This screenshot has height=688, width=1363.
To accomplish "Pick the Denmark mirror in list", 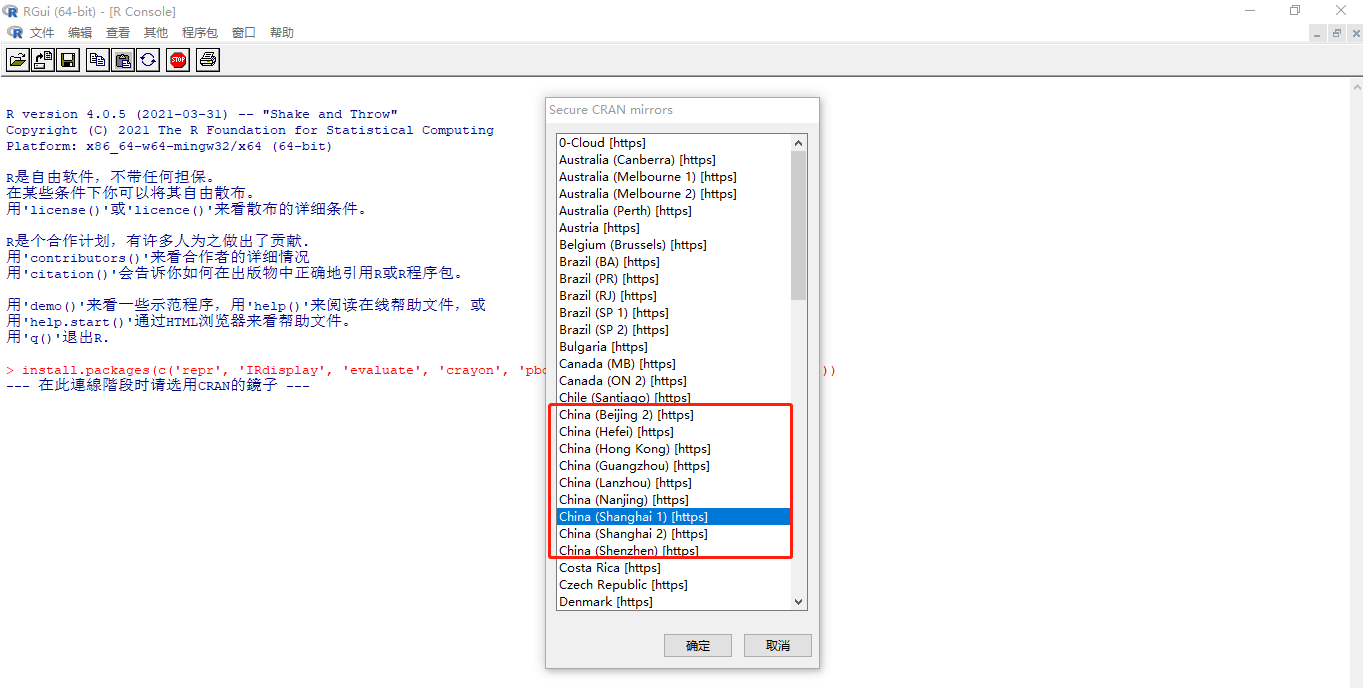I will pyautogui.click(x=673, y=602).
